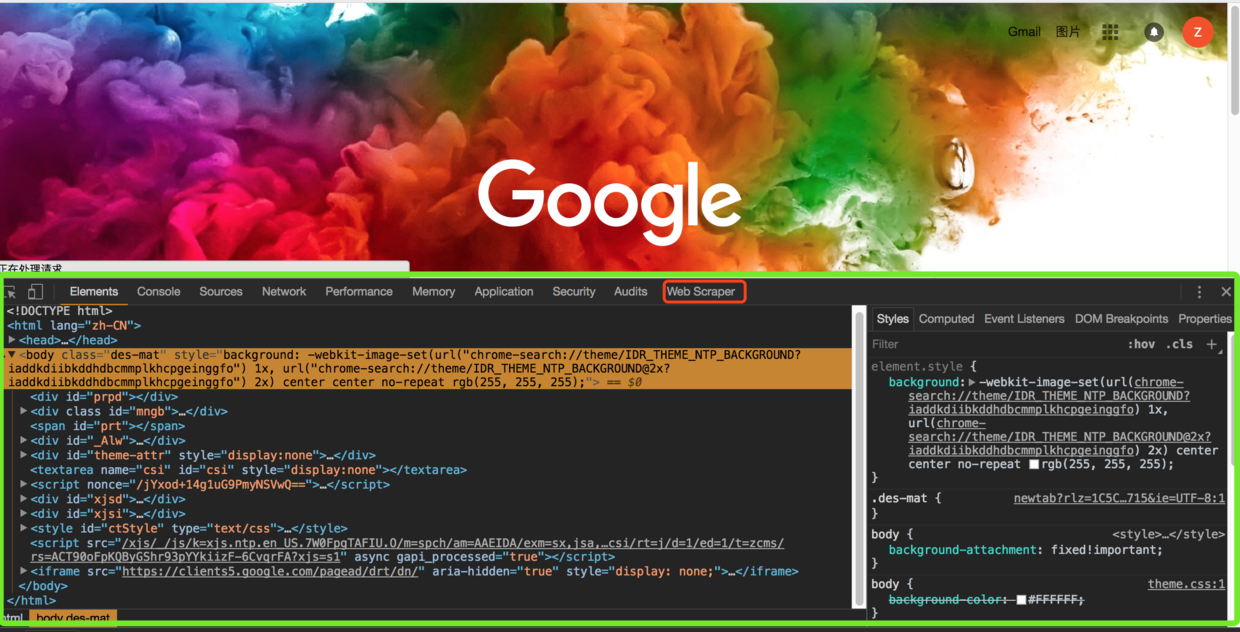
Task: Open the Google apps grid icon
Action: tap(1110, 32)
